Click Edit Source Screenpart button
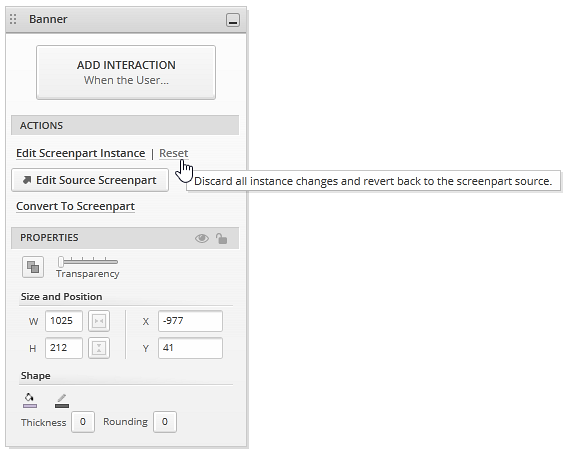Screen dimensions: 567x451 pos(90,180)
